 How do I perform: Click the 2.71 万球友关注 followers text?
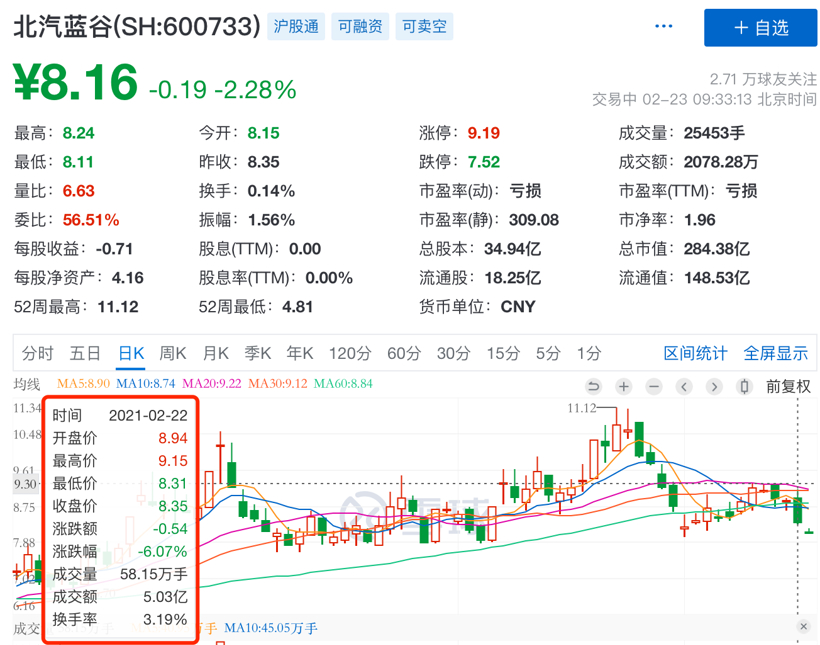tap(763, 79)
